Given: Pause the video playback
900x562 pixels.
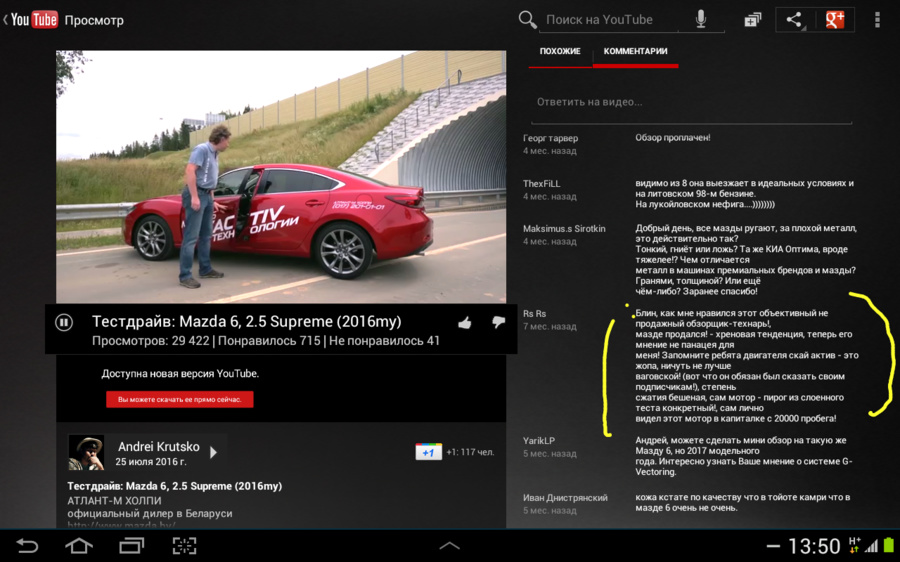Looking at the screenshot, I should 64,323.
